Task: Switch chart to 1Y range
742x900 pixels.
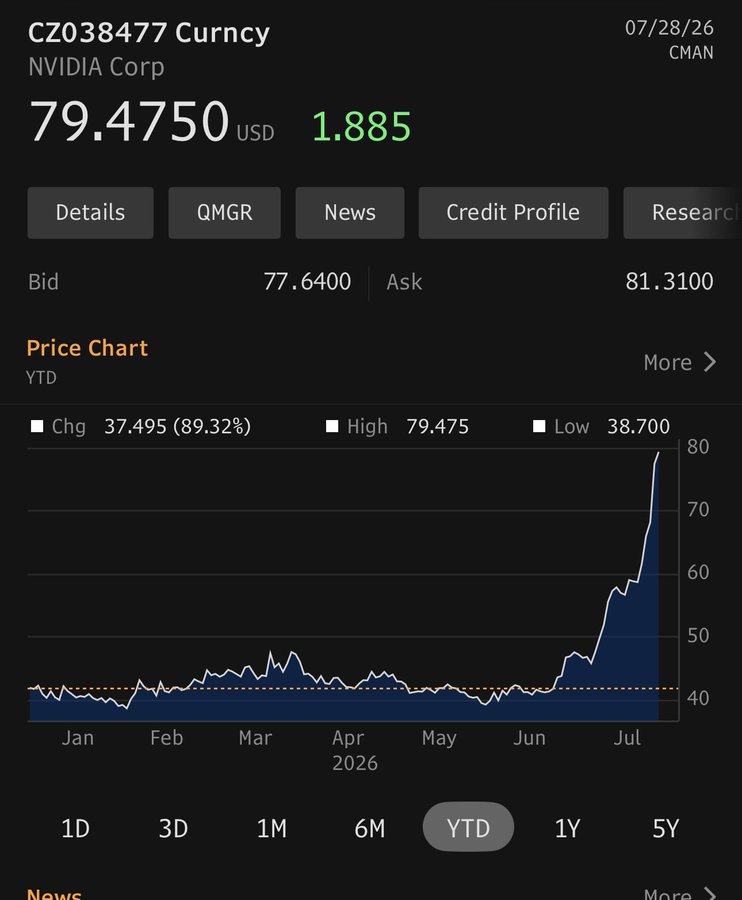Action: (x=567, y=828)
